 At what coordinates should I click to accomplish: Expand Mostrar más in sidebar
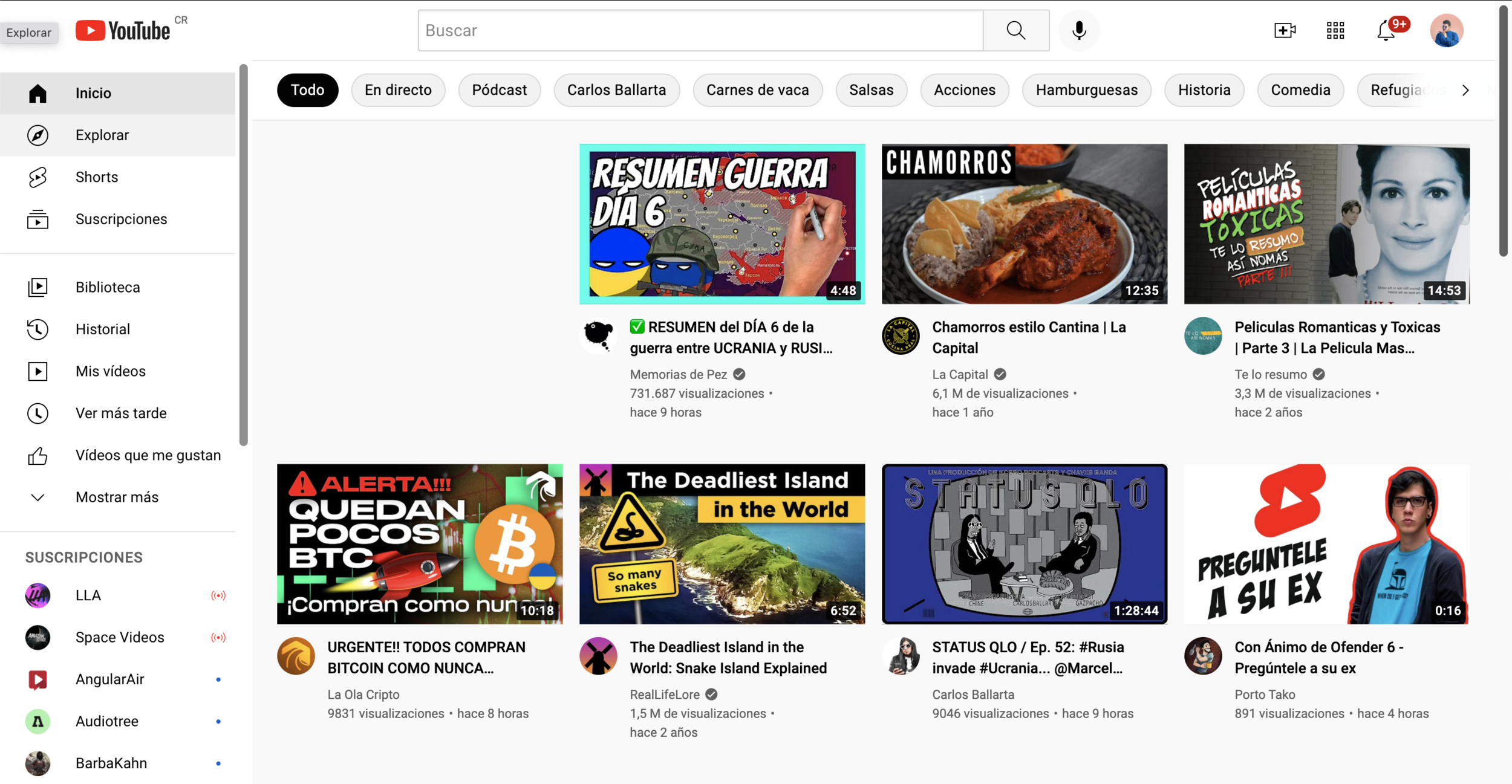(x=117, y=497)
